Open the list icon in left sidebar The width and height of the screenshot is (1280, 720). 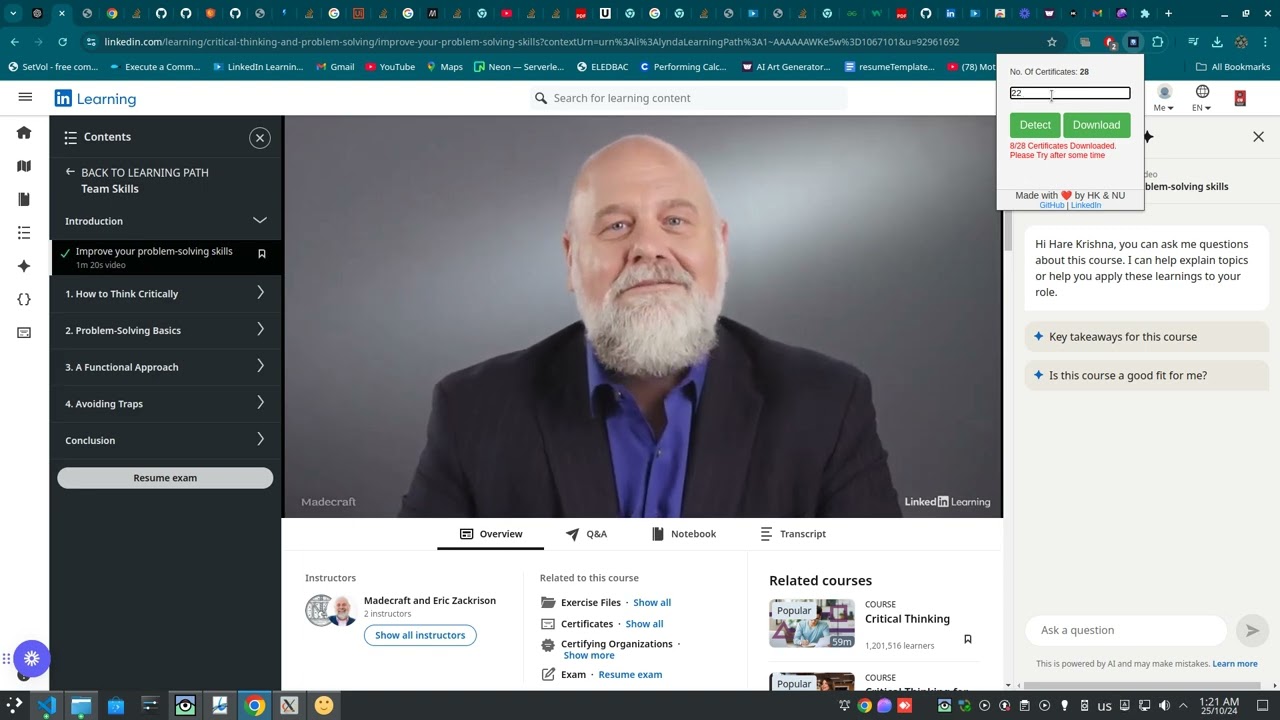(24, 232)
